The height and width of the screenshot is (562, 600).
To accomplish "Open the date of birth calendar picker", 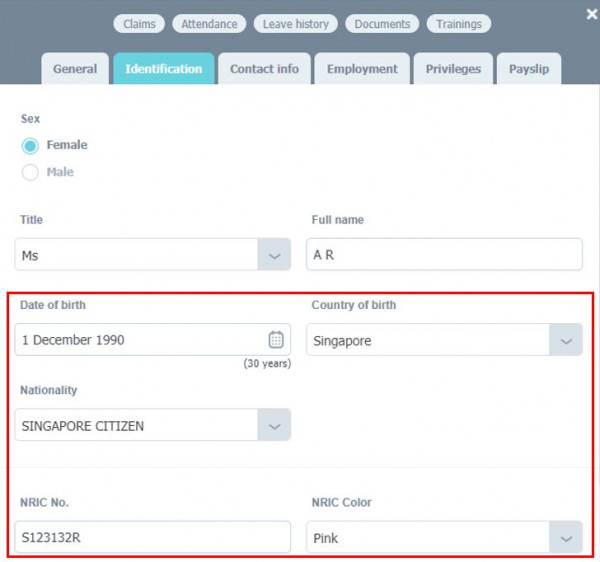I will (276, 340).
